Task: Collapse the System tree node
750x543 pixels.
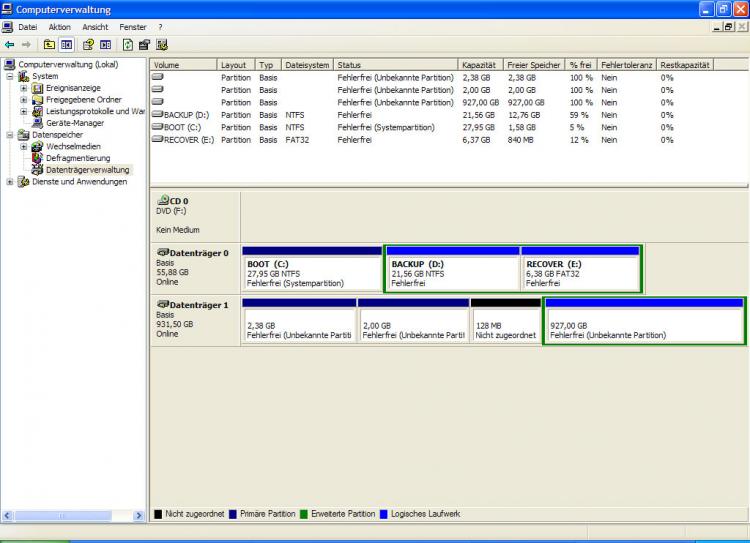Action: (11, 76)
